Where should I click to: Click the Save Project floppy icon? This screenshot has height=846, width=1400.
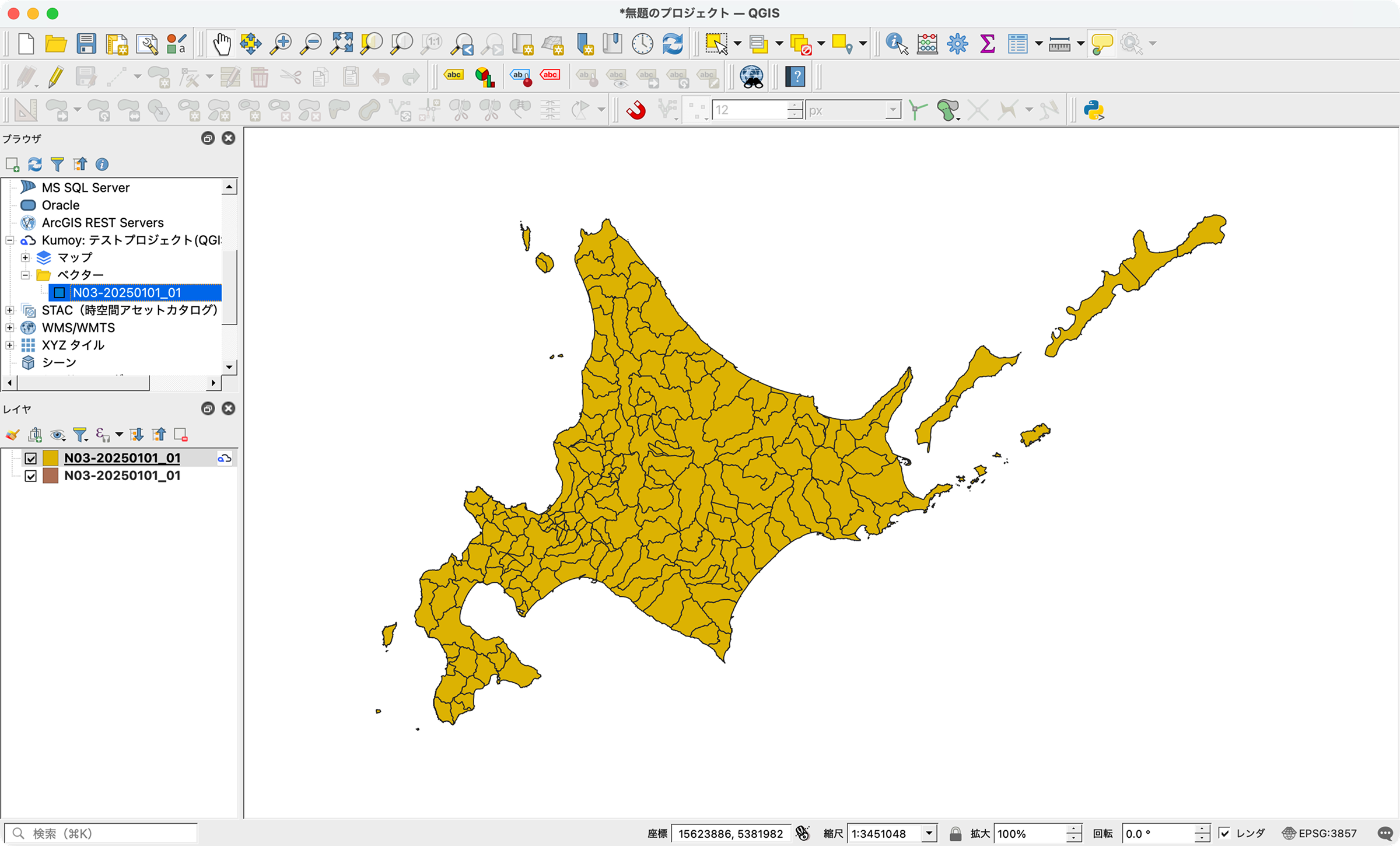click(86, 44)
